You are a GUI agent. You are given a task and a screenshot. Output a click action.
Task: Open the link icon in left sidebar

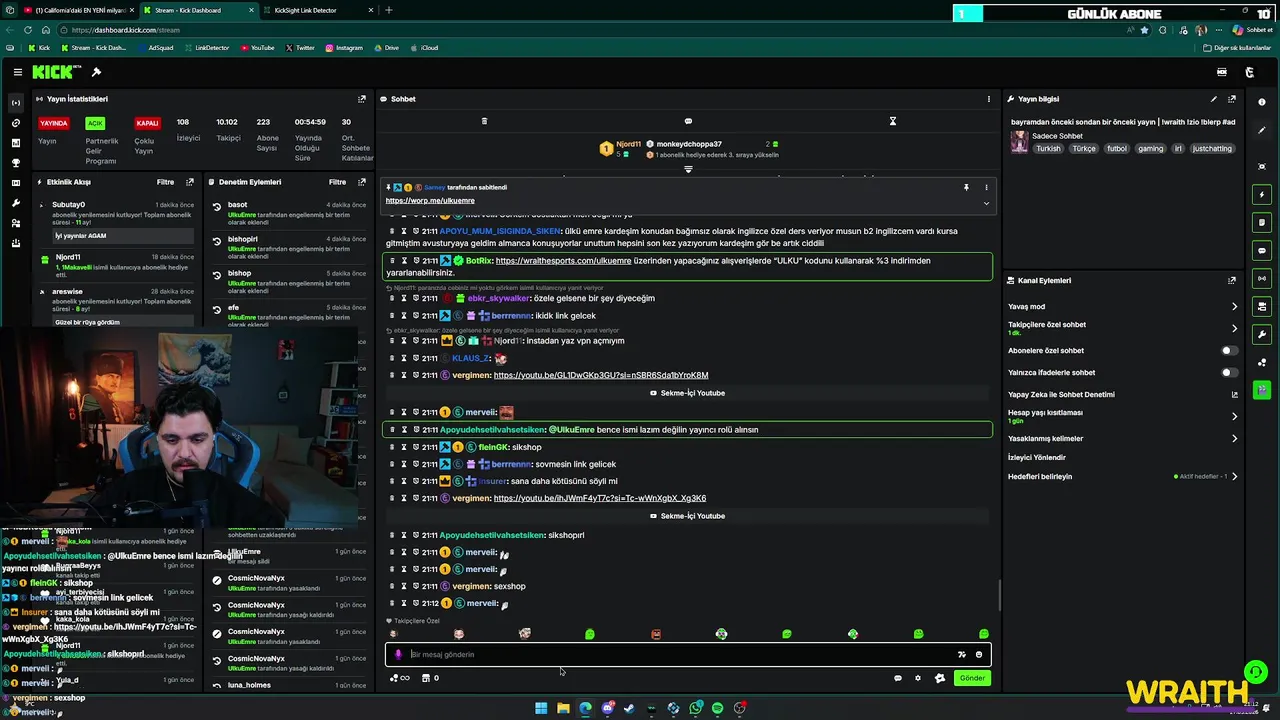(15, 123)
